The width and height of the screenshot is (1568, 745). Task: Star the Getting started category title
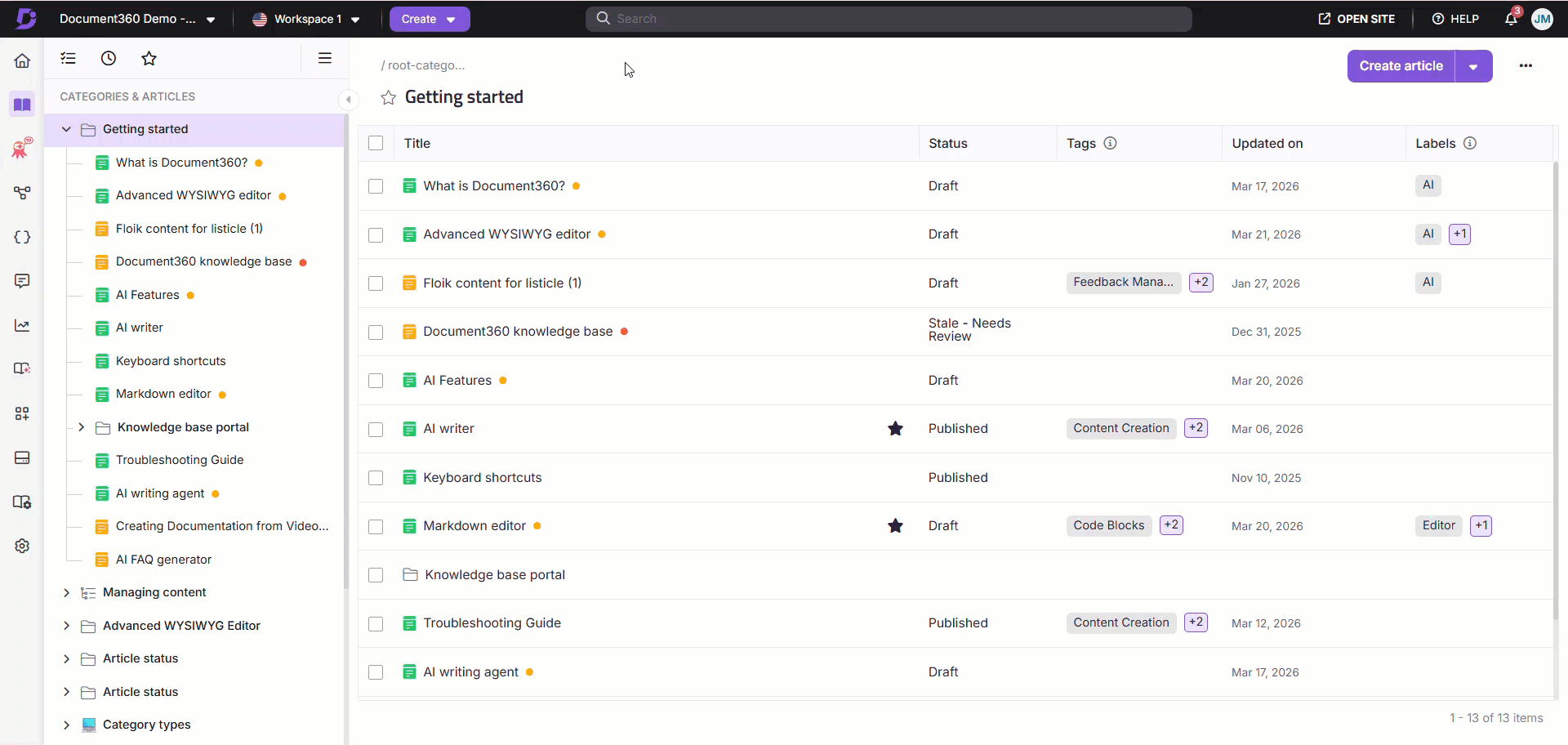pyautogui.click(x=389, y=98)
